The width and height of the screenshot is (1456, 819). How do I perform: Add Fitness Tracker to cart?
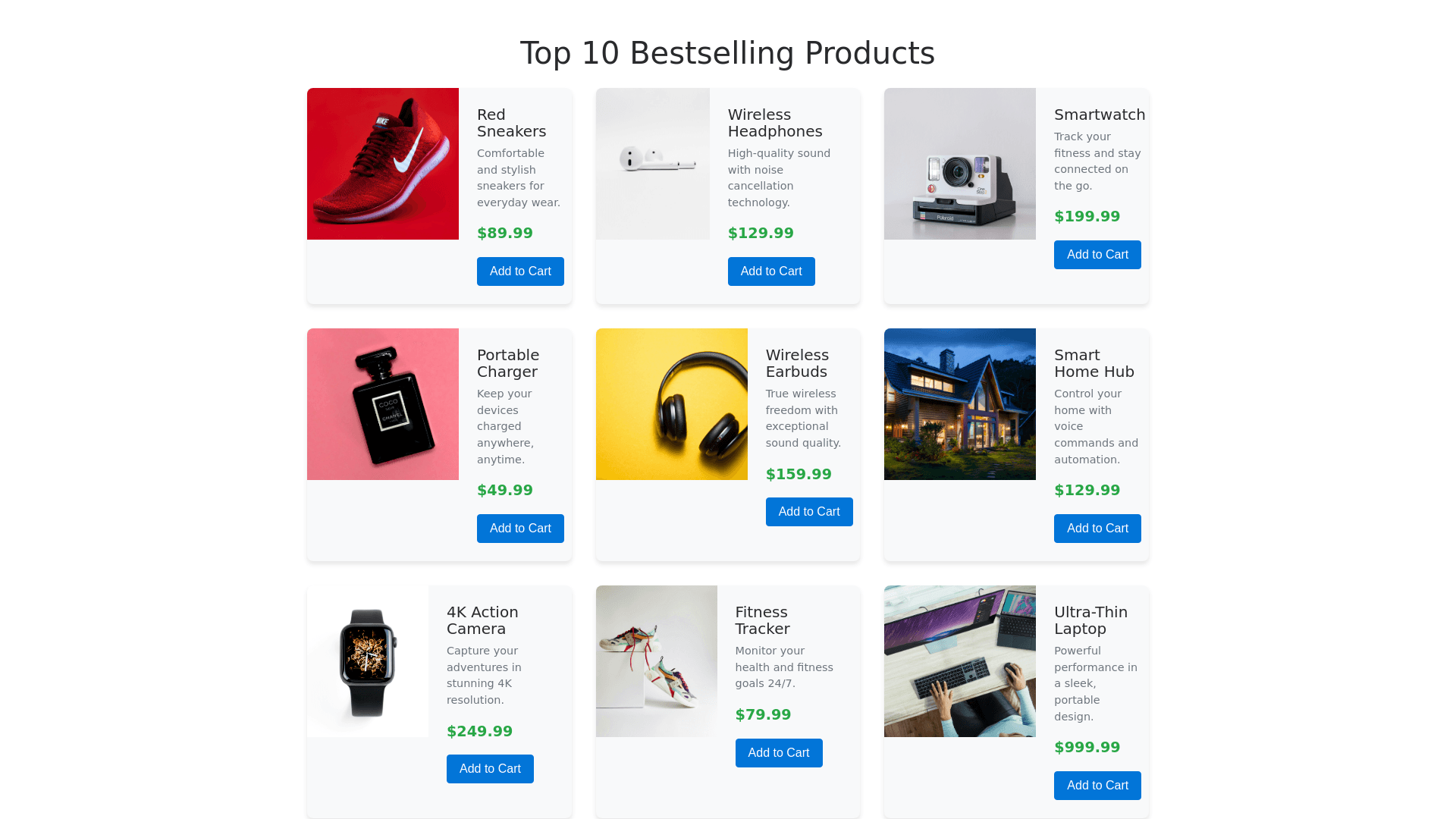[x=779, y=753]
